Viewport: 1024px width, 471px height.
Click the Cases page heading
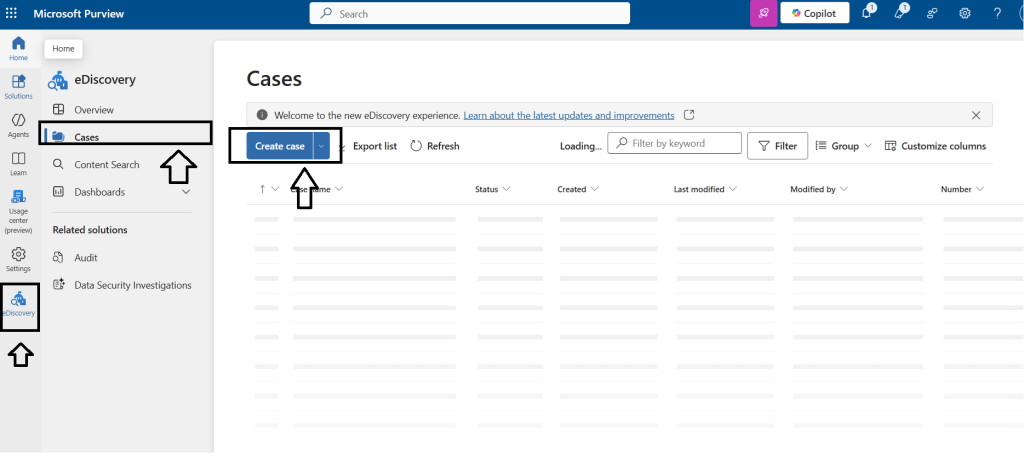point(274,79)
